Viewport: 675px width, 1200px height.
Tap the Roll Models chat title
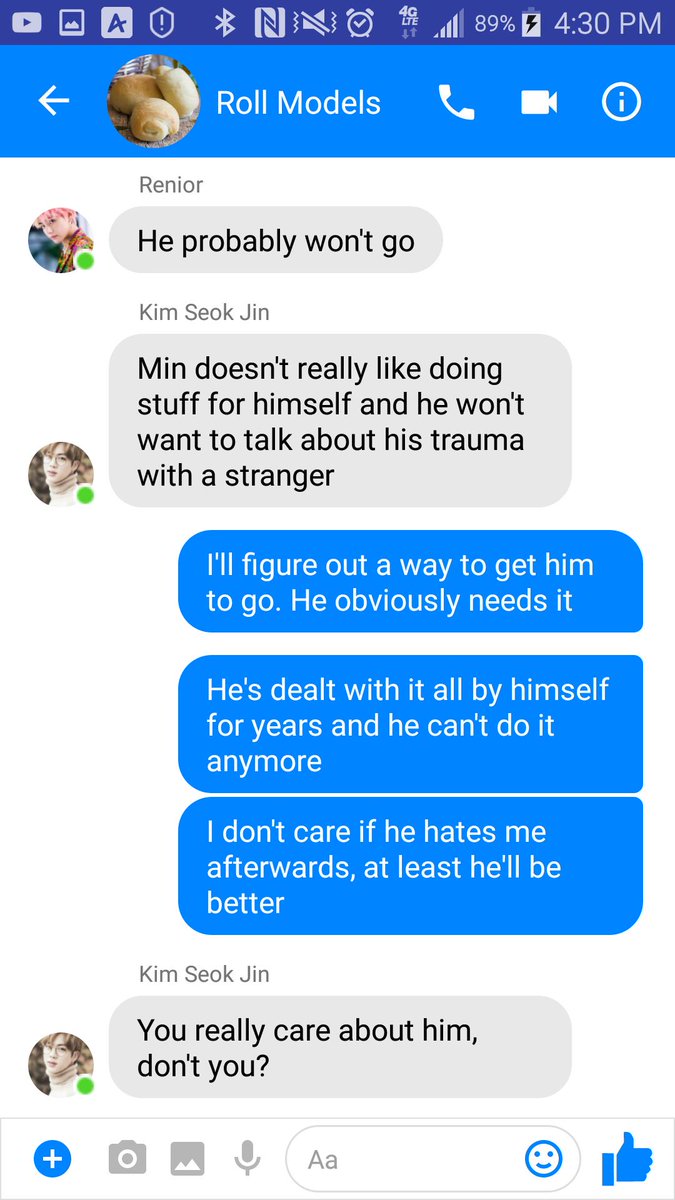pyautogui.click(x=298, y=103)
